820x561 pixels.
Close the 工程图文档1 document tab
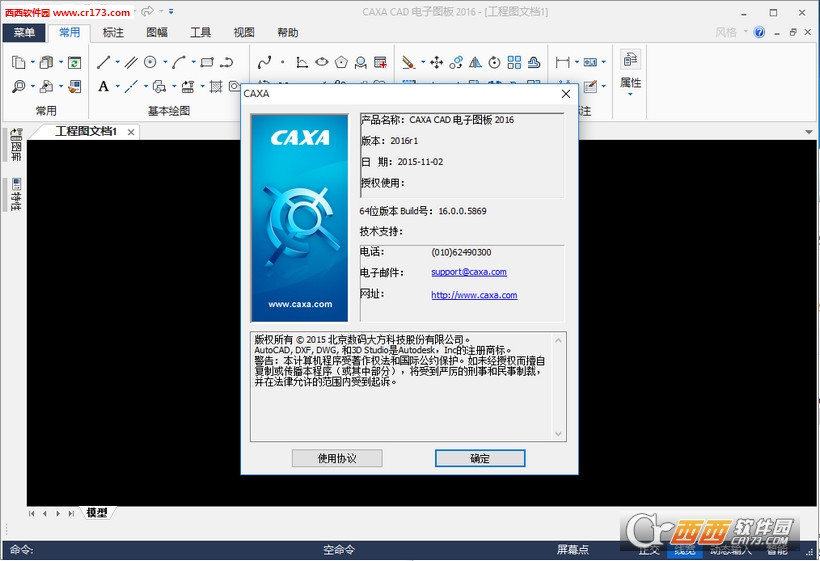[x=131, y=132]
